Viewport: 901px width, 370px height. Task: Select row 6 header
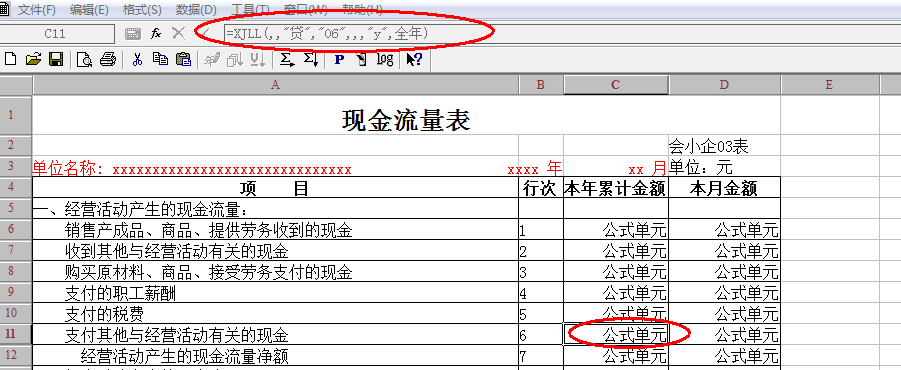click(11, 230)
